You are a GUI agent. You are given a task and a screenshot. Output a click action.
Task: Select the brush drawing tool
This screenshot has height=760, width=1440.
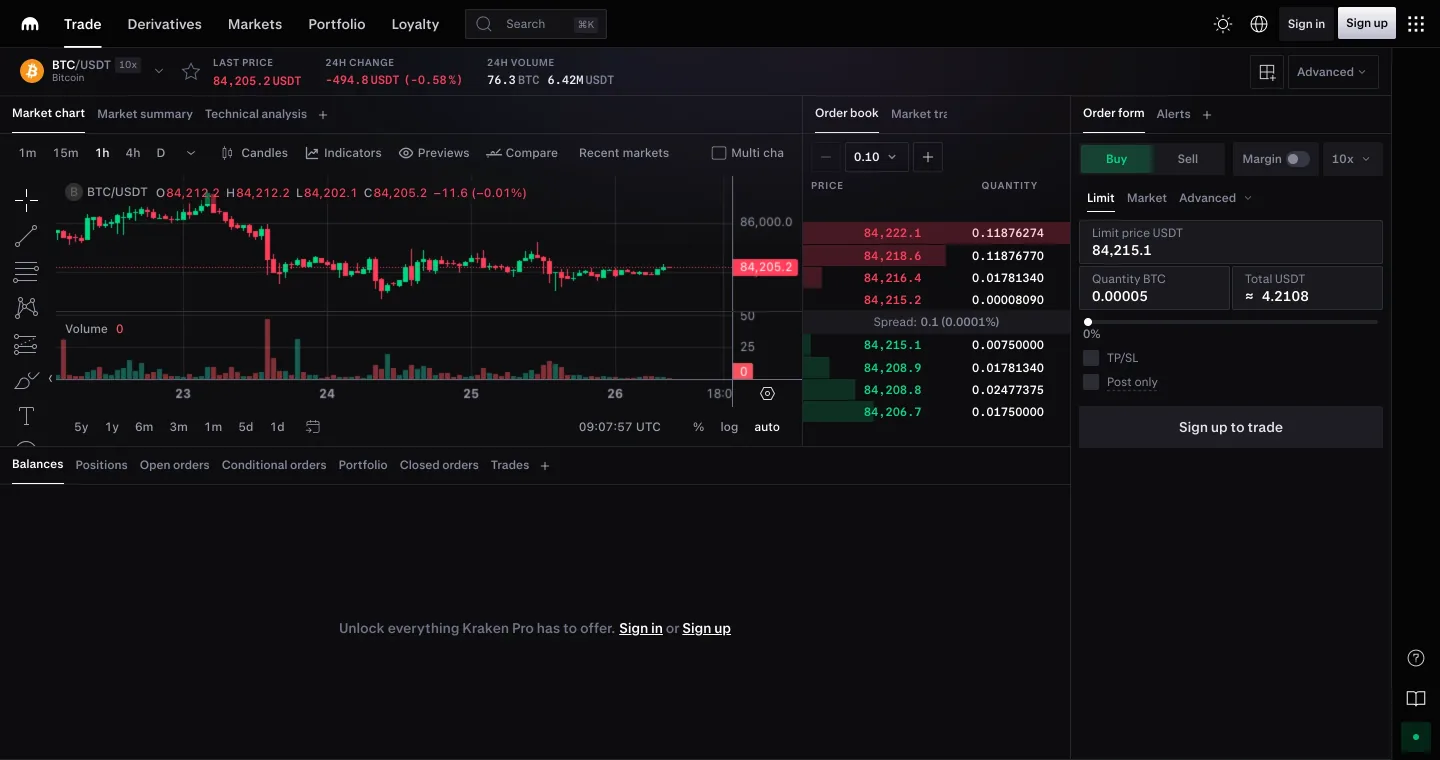point(26,381)
